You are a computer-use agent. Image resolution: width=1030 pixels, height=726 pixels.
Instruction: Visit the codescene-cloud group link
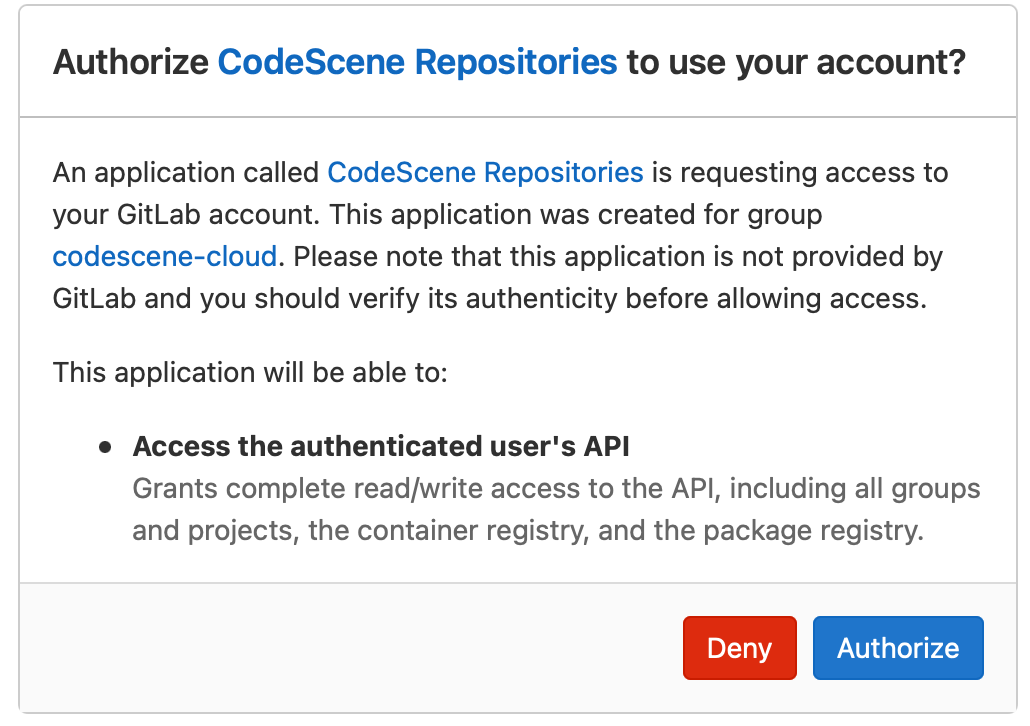click(x=164, y=257)
